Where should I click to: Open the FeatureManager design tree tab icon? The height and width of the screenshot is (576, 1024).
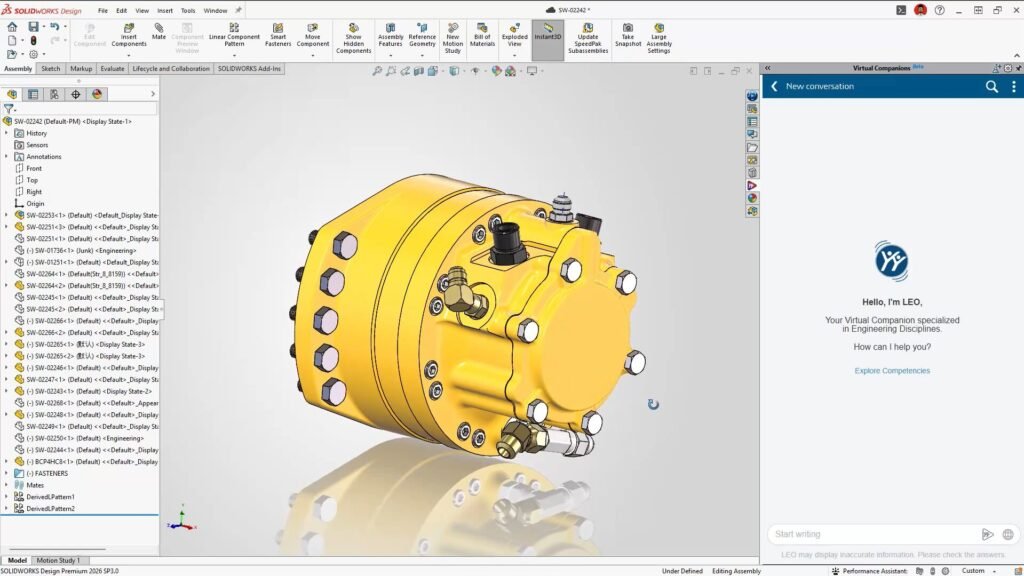12,95
